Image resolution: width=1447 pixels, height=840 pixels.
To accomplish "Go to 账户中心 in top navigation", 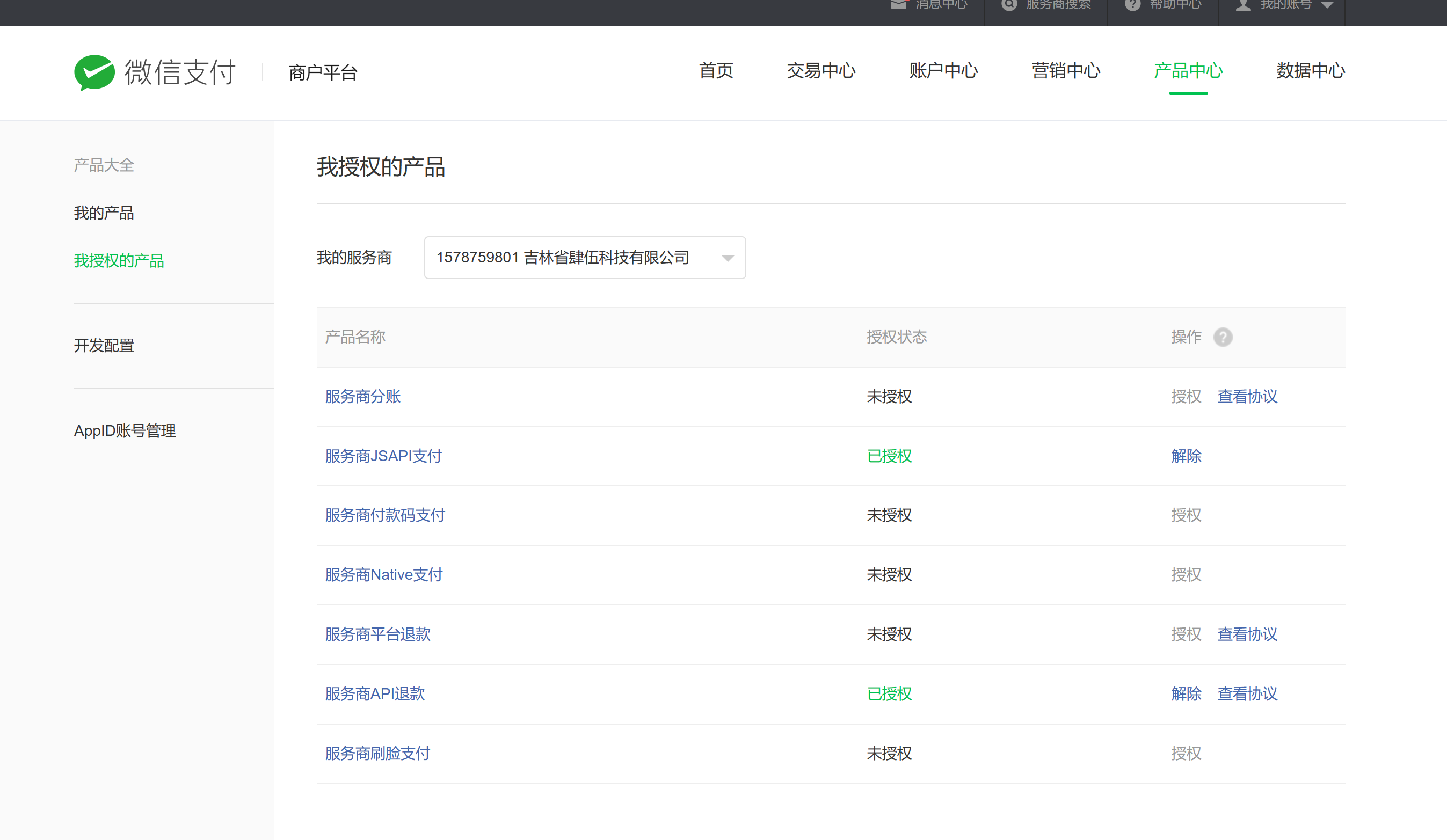I will (x=943, y=71).
